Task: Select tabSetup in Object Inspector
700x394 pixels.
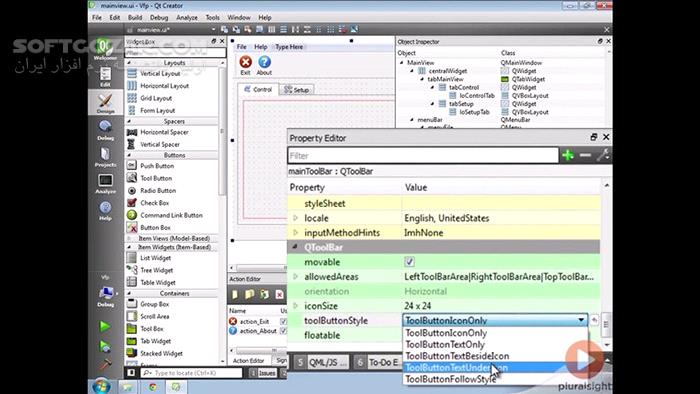Action: [x=461, y=104]
